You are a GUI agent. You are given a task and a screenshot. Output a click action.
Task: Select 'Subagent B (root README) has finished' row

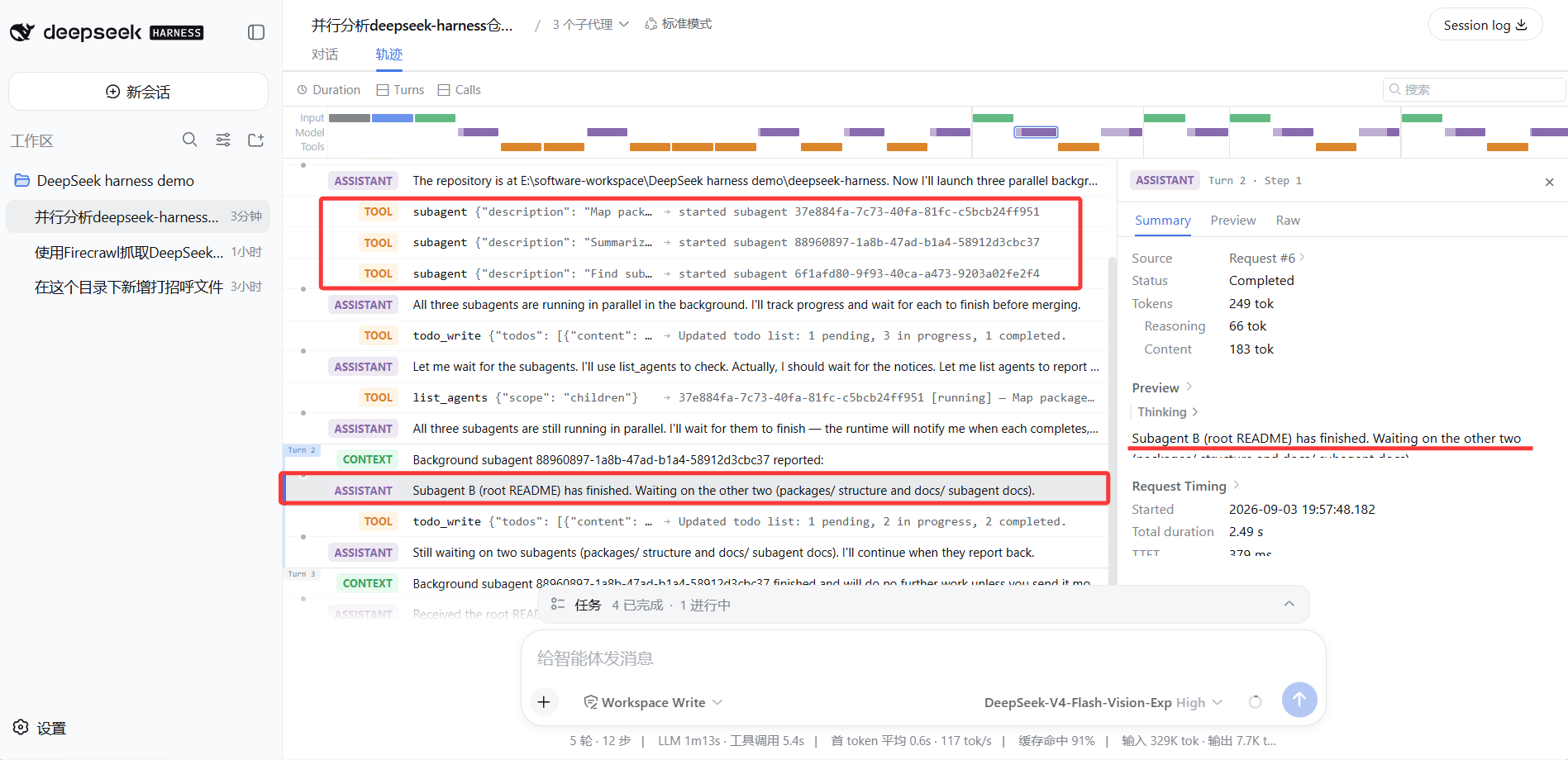695,491
